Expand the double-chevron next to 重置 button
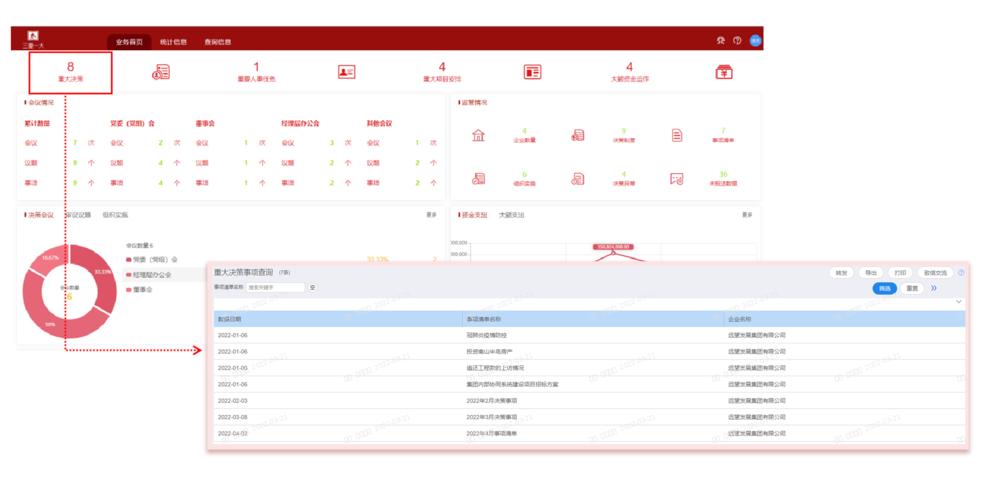 tap(934, 288)
